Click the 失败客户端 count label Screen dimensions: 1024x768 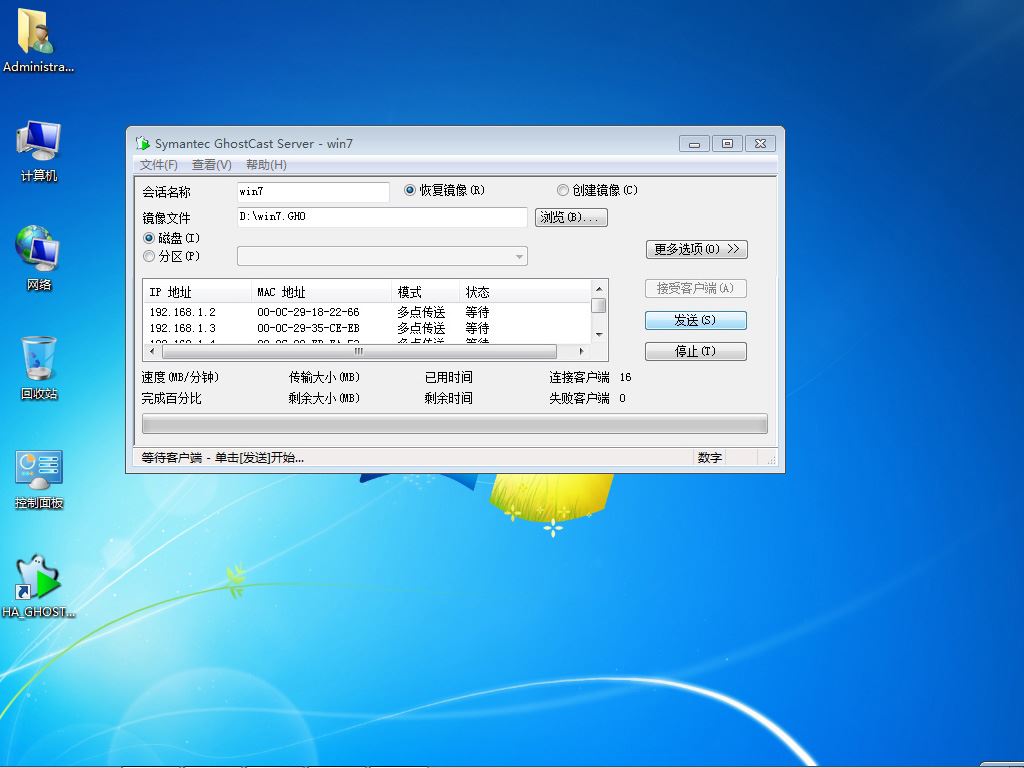[579, 398]
